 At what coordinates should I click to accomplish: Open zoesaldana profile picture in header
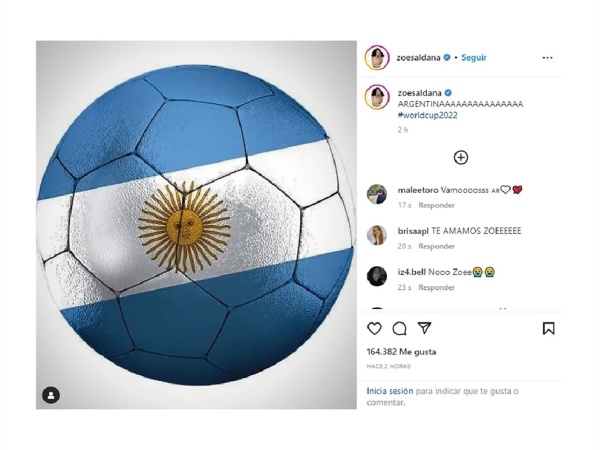pyautogui.click(x=377, y=58)
